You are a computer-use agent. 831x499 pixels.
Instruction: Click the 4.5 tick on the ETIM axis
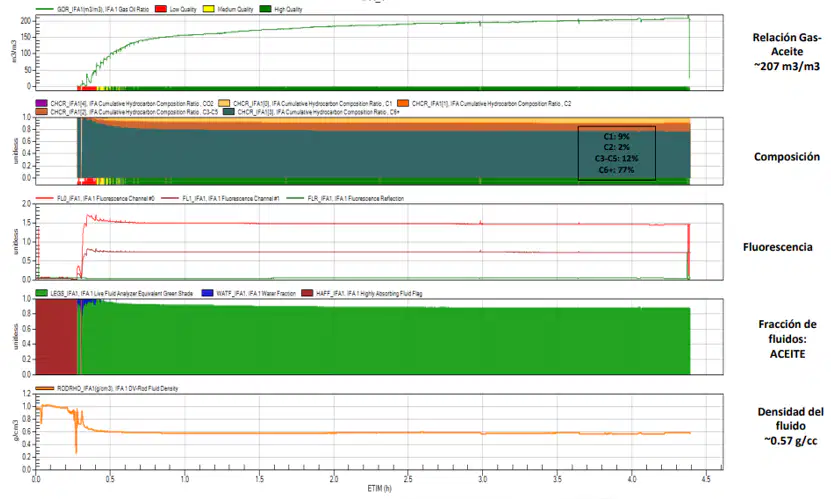pyautogui.click(x=706, y=479)
